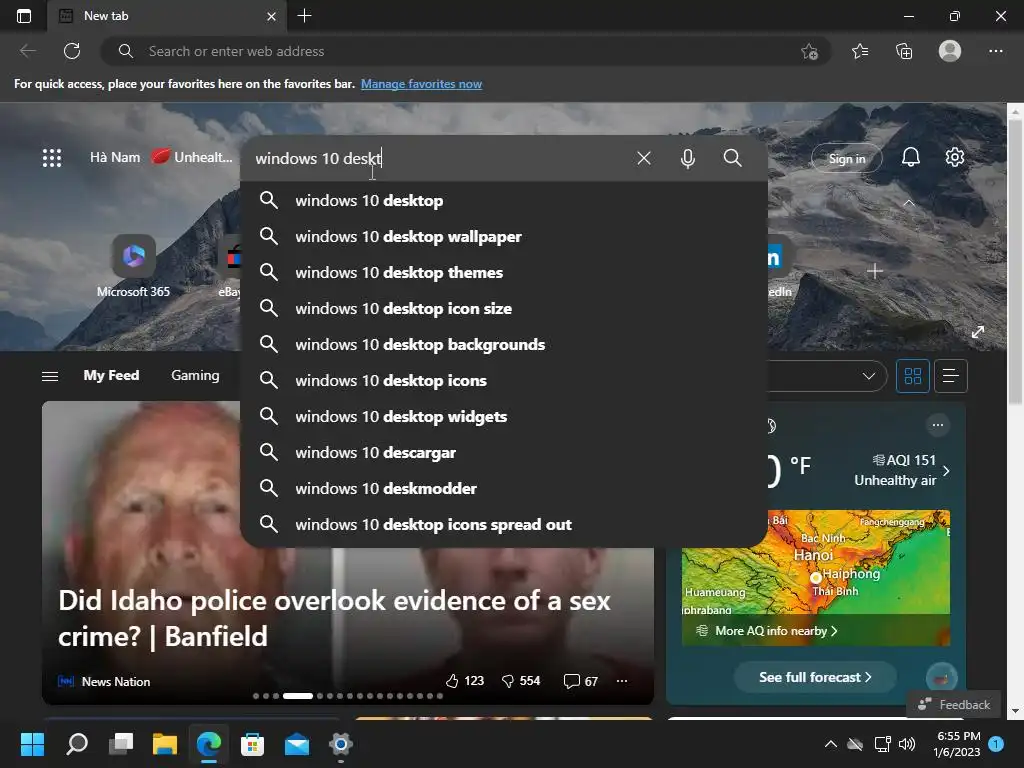This screenshot has height=768, width=1024.
Task: Choose suggestion 'windows 10 descargar'
Action: [x=504, y=452]
